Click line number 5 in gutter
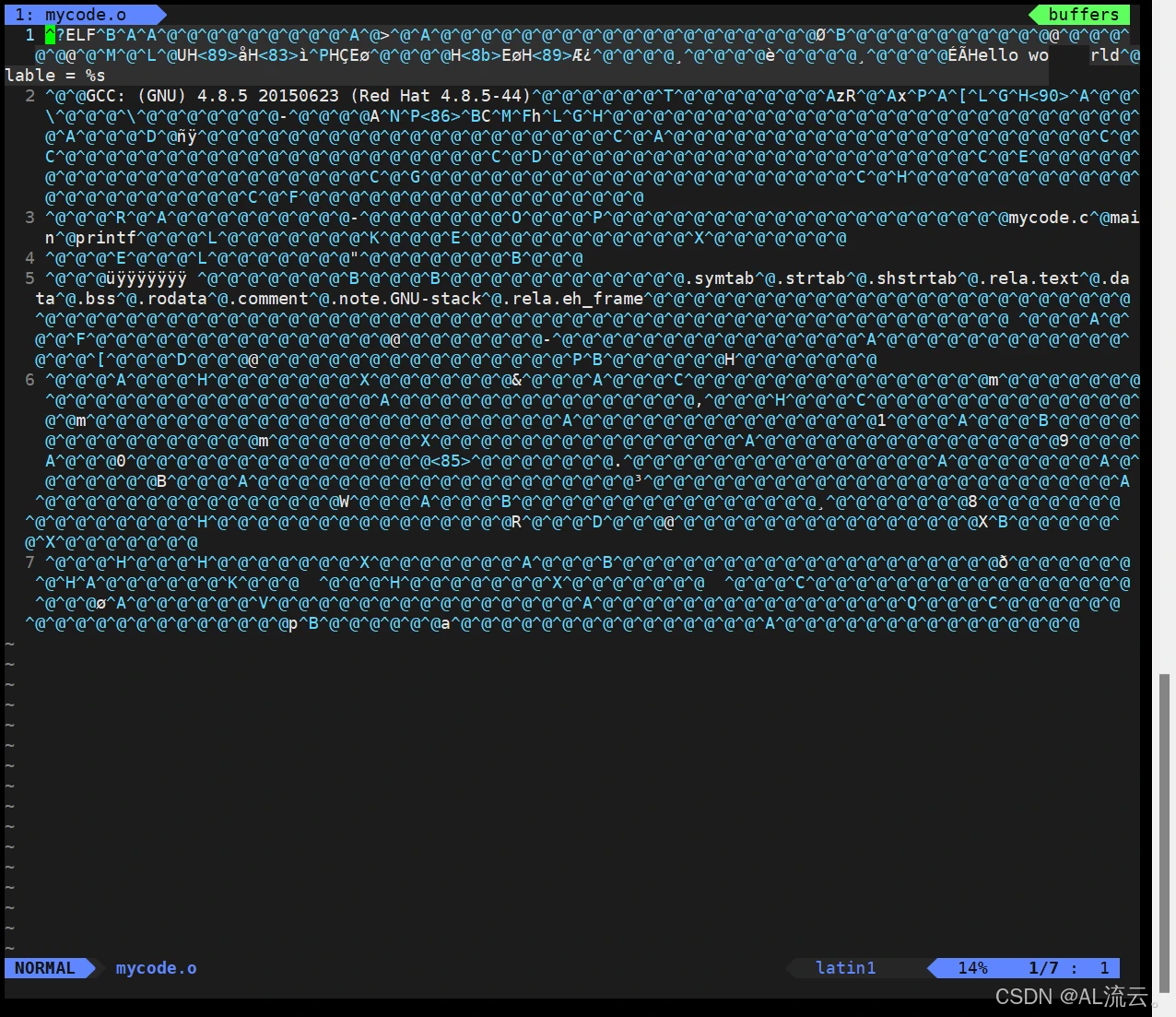 29,278
